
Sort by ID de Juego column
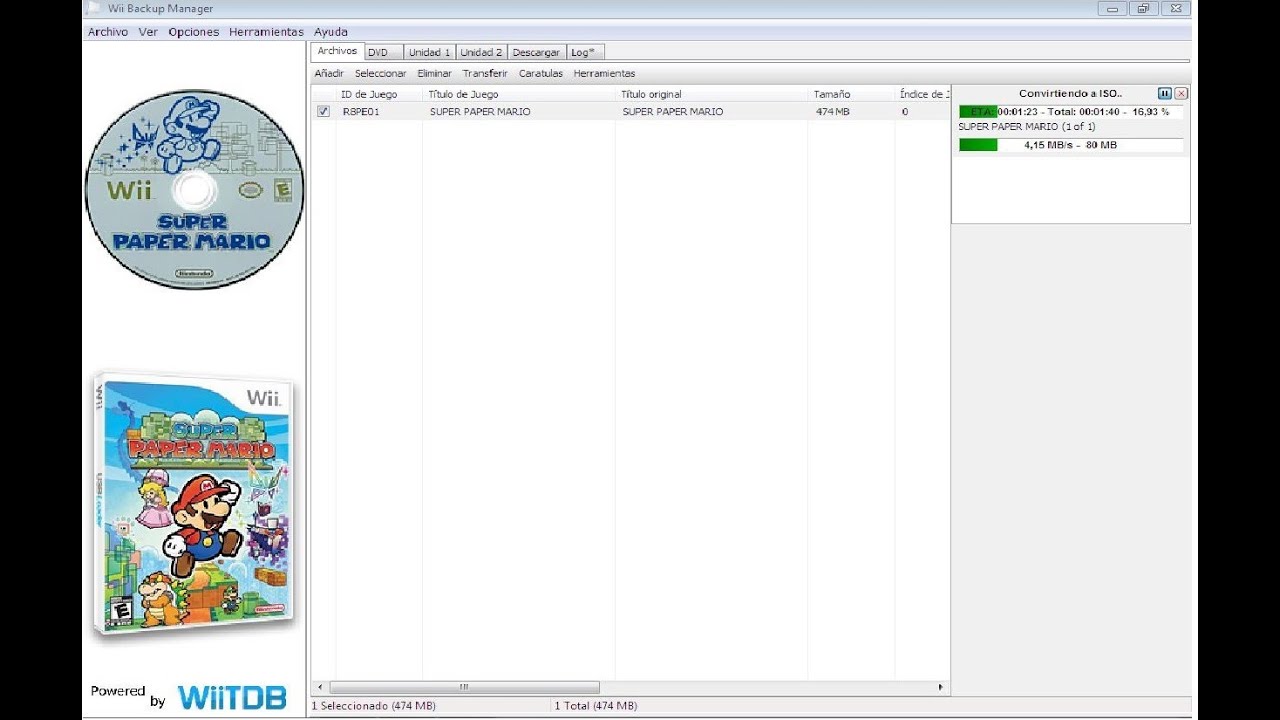(x=378, y=94)
